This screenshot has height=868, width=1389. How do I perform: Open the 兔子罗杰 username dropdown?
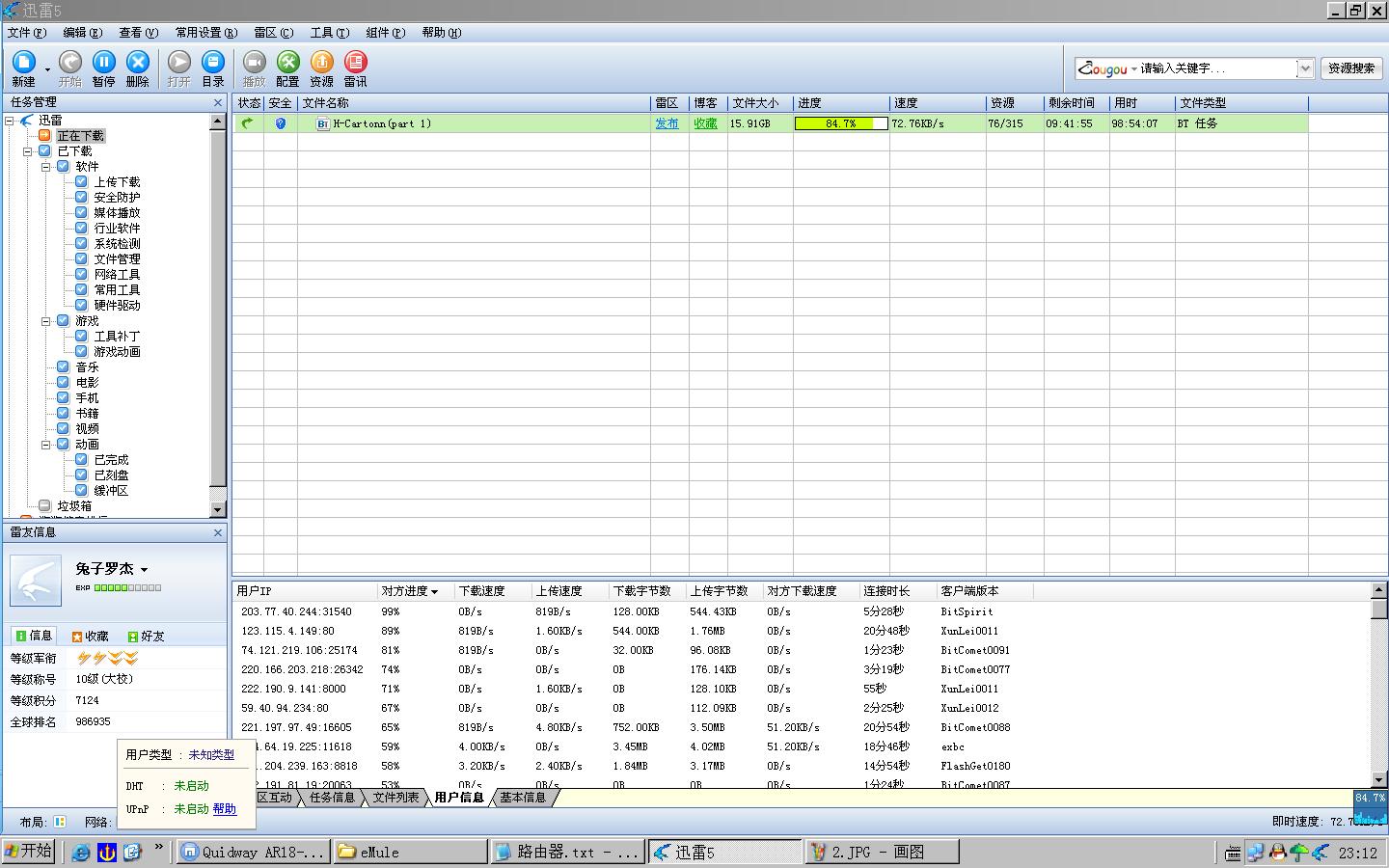[x=144, y=570]
